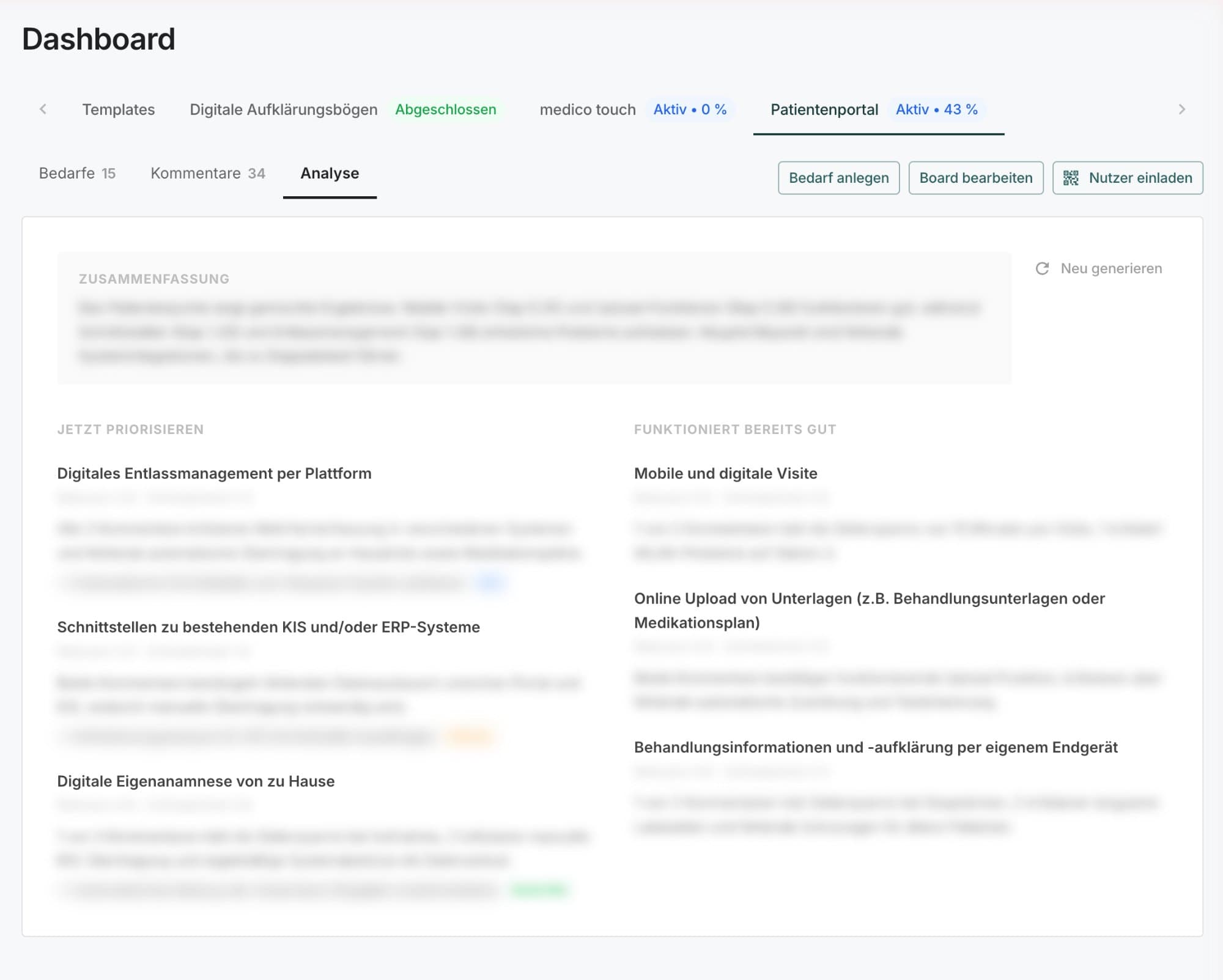Screen dimensions: 1223x980
Task: Click the Board bearbeiten button
Action: coord(975,178)
